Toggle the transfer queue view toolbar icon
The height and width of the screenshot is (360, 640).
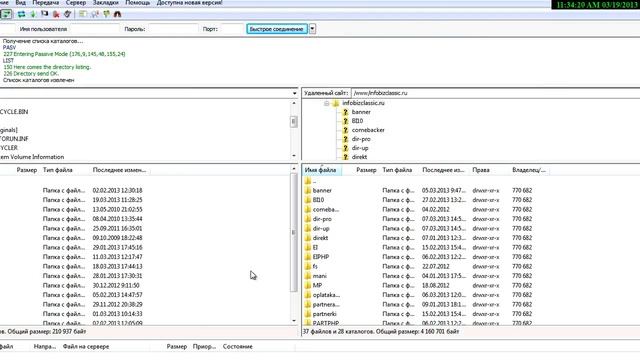[6, 14]
